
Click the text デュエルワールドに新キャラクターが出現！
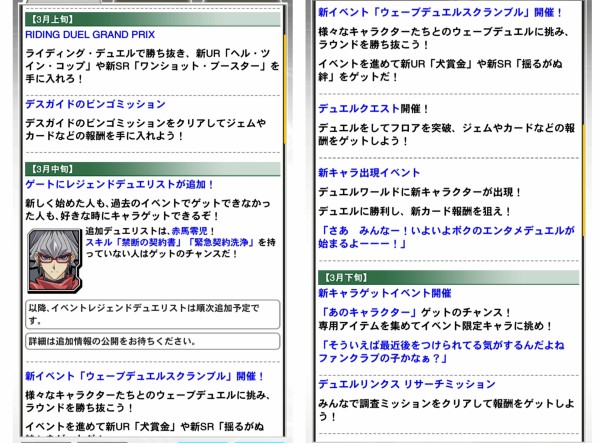(420, 192)
